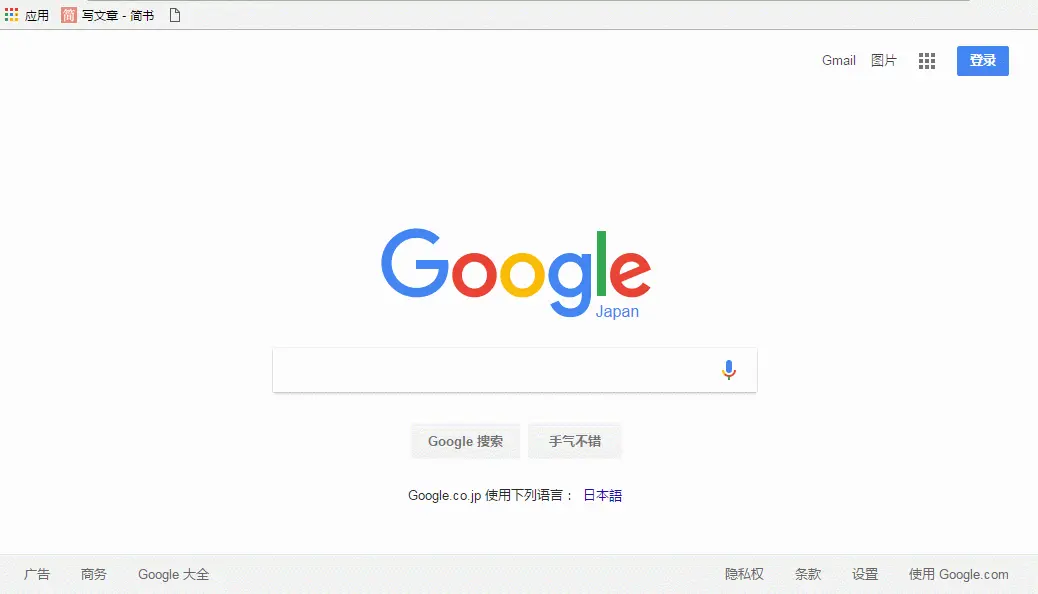Image resolution: width=1038 pixels, height=594 pixels.
Task: Click the Jianshu bookmark favicon
Action: pos(69,15)
